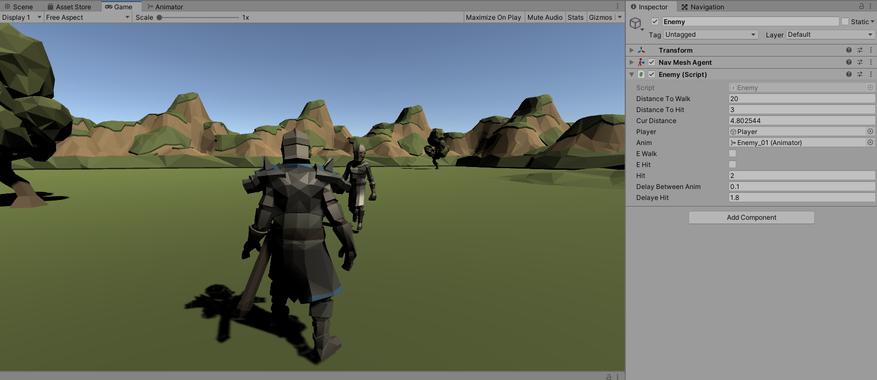The height and width of the screenshot is (380, 877).
Task: Expand the Transform component foldout arrow
Action: coord(632,50)
